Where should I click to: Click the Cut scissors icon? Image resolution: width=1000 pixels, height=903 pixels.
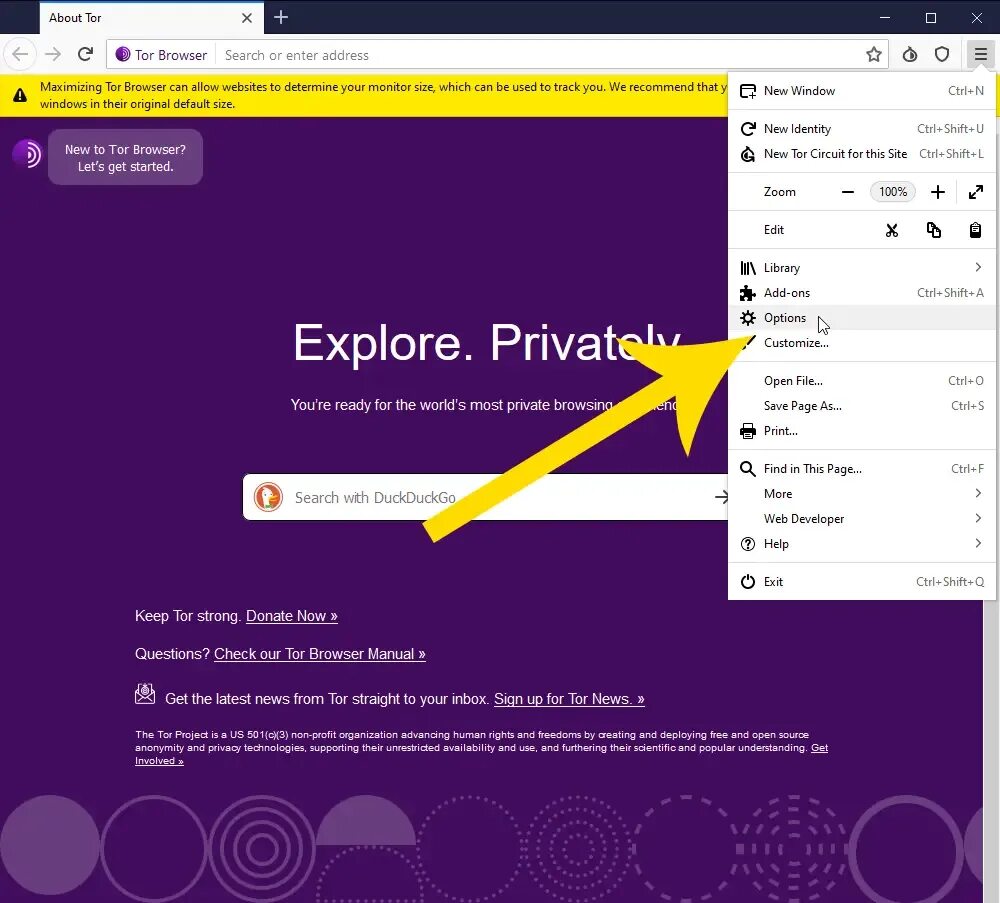[892, 230]
